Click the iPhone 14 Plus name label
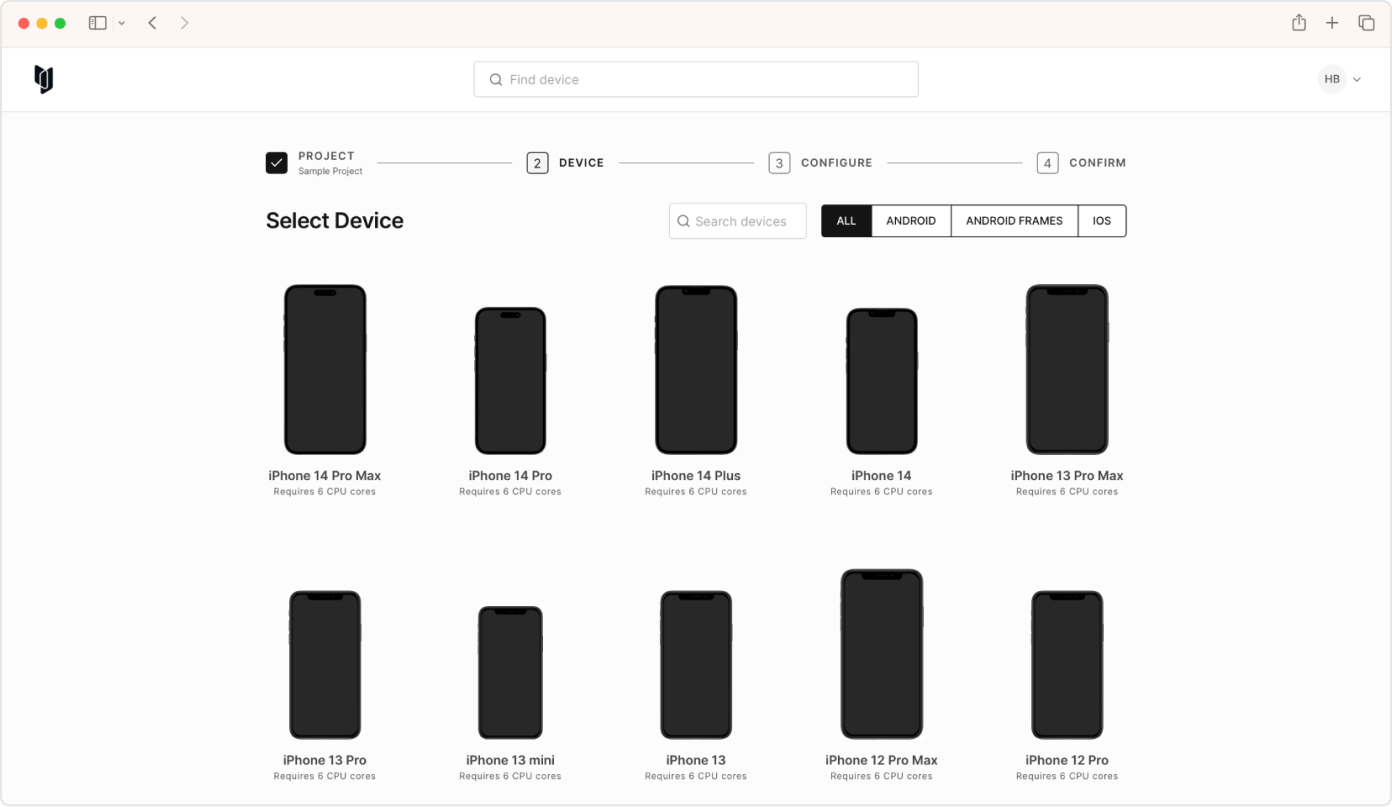1392x807 pixels. pyautogui.click(x=696, y=476)
